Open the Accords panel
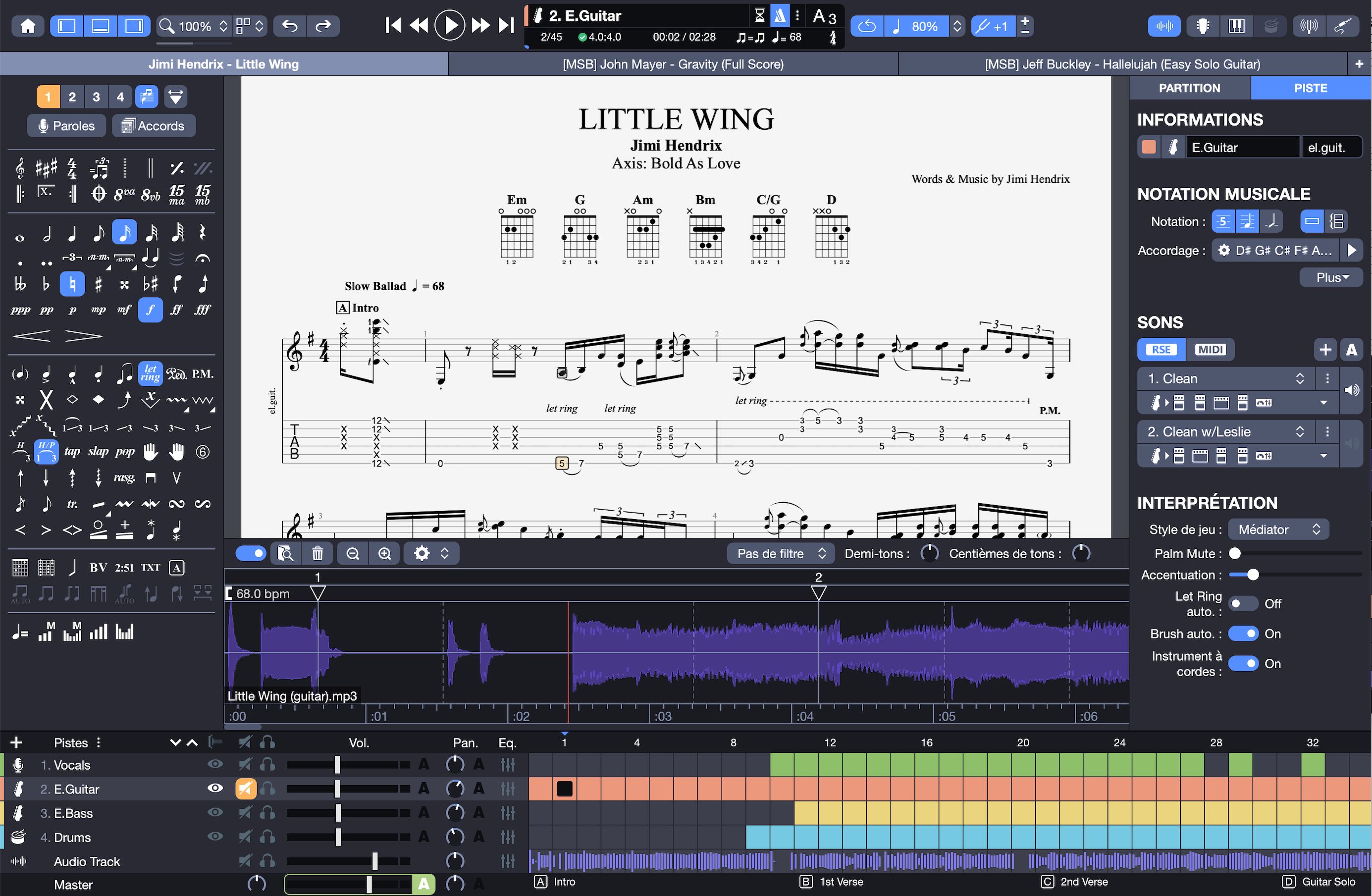The width and height of the screenshot is (1372, 896). click(x=154, y=125)
